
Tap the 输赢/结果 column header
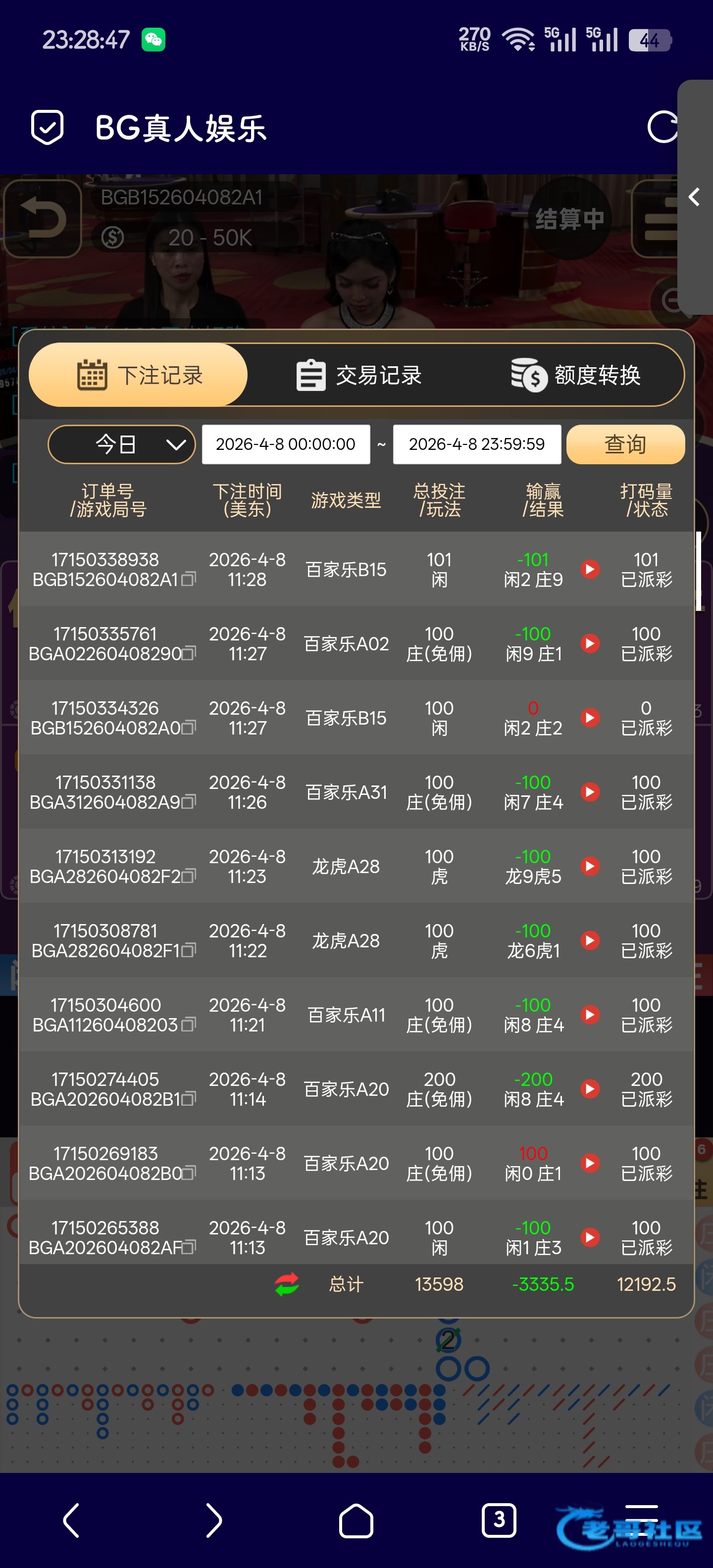tap(543, 500)
